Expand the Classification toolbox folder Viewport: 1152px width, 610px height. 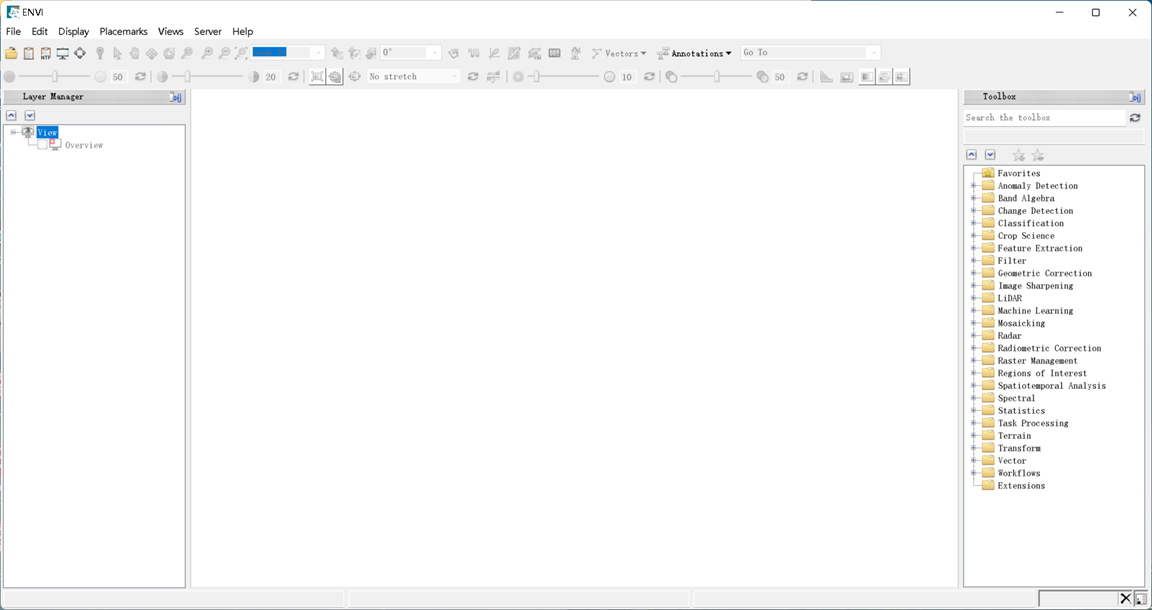coord(973,223)
